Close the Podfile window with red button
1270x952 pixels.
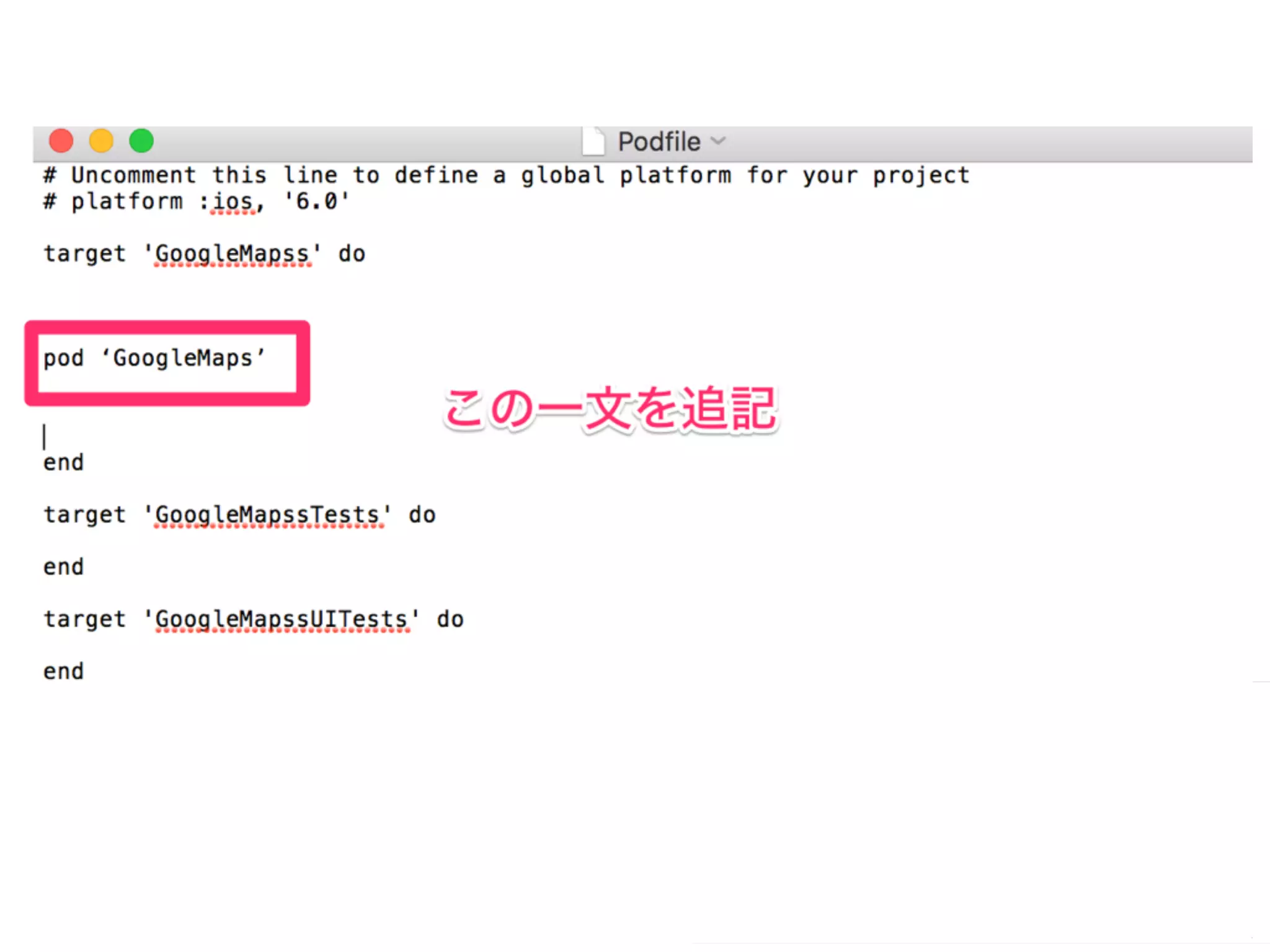click(x=61, y=141)
